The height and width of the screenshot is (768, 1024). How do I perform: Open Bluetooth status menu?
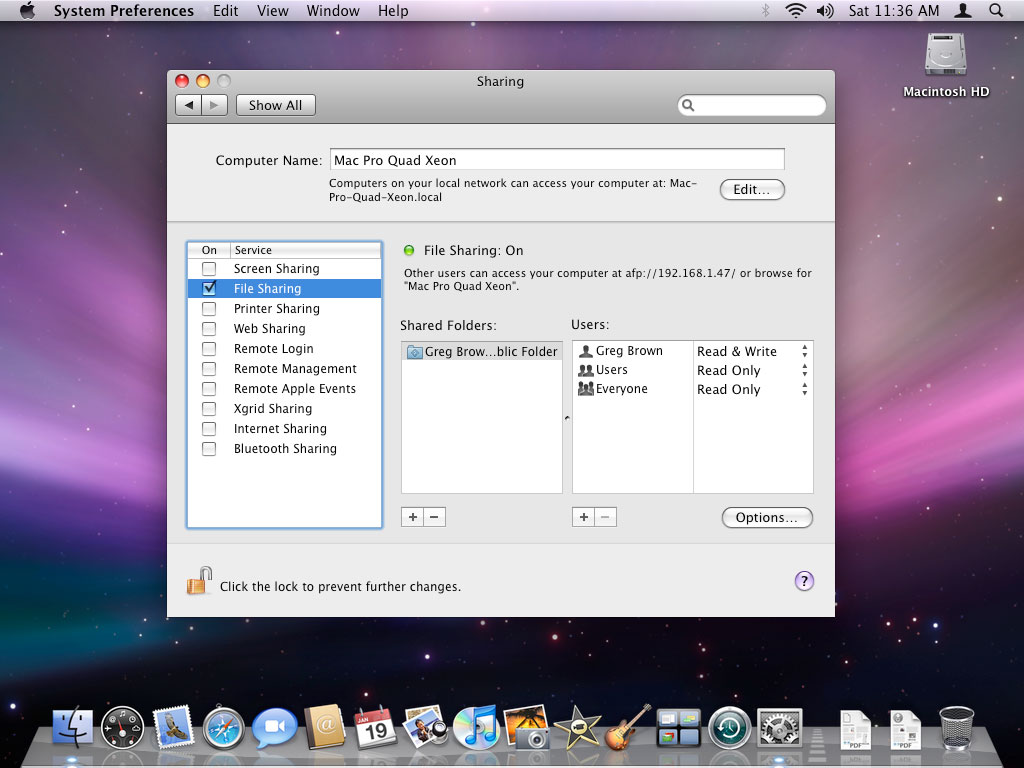click(765, 10)
